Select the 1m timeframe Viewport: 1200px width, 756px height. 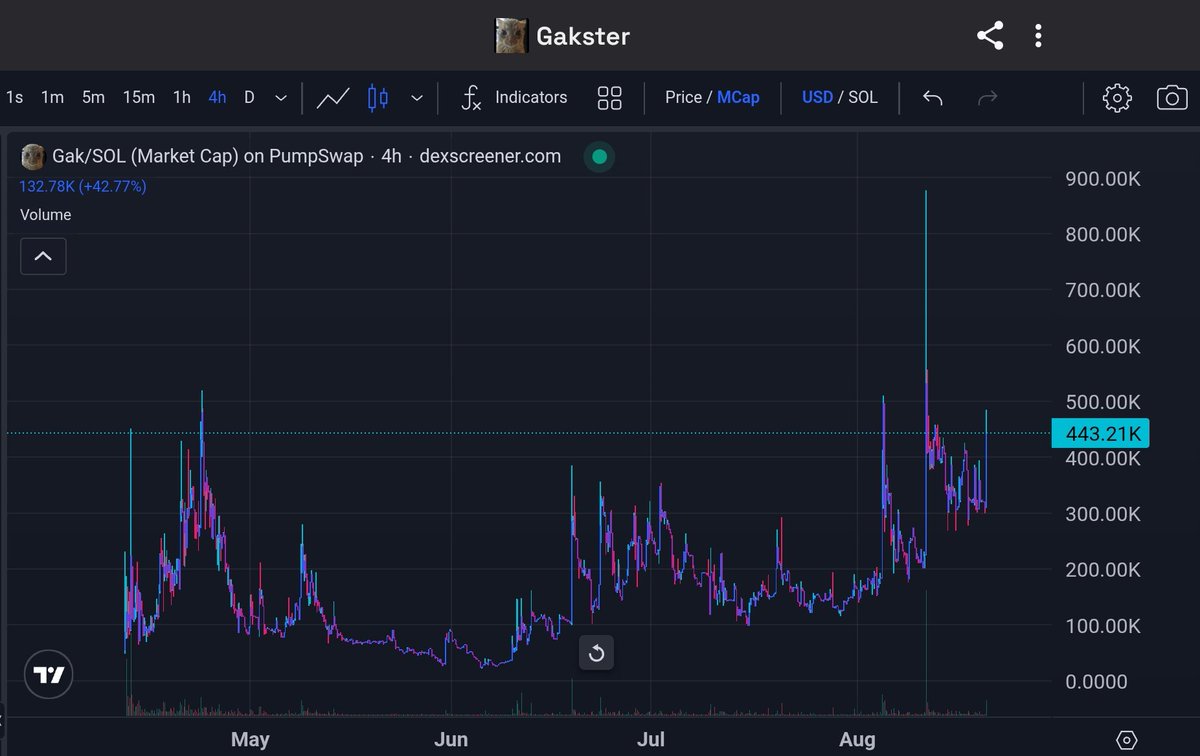coord(52,97)
